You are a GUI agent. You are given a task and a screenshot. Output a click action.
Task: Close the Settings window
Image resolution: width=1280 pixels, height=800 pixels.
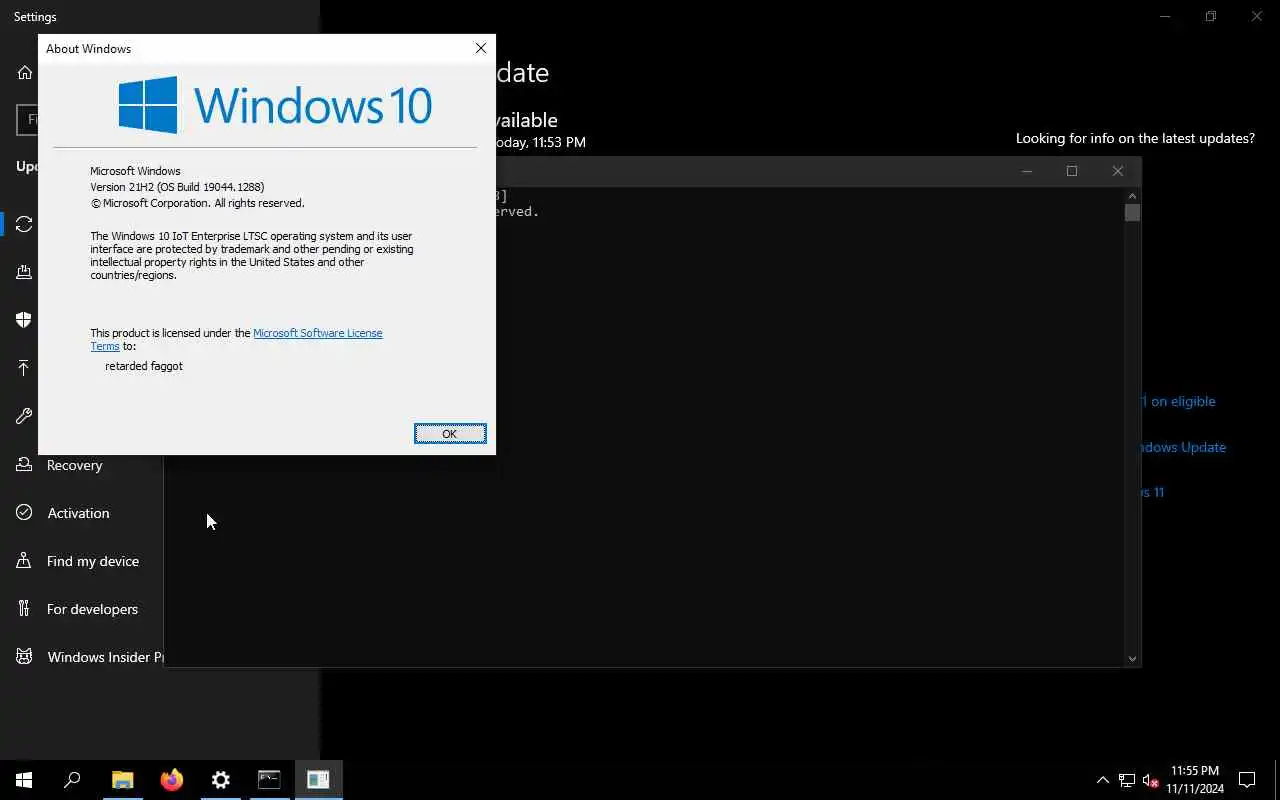[1257, 16]
